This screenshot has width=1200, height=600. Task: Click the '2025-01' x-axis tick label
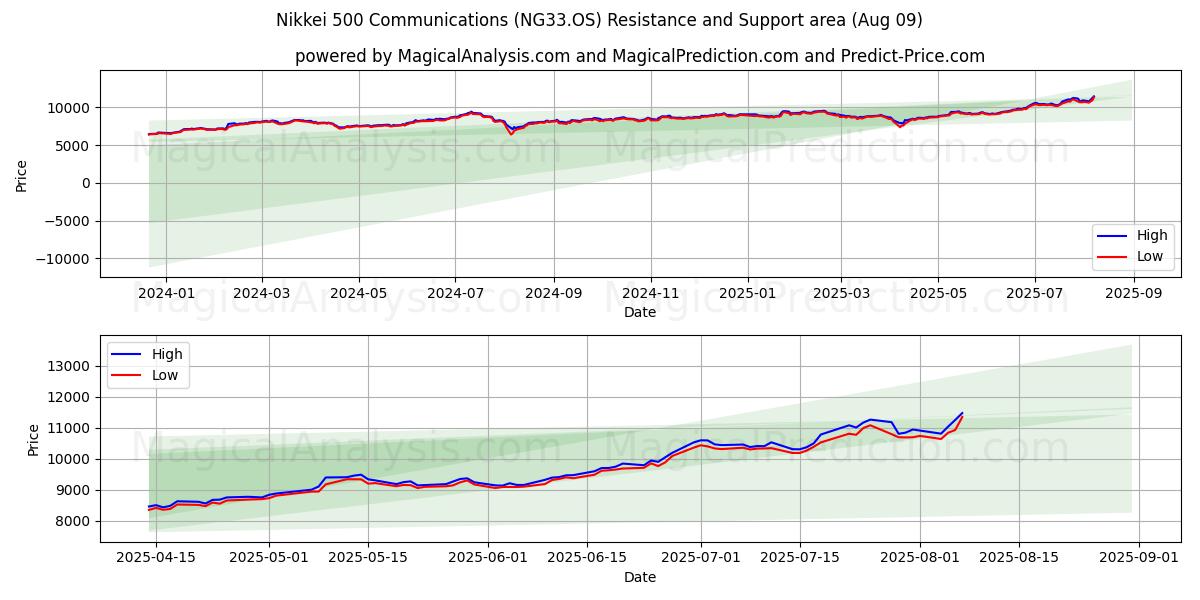747,294
